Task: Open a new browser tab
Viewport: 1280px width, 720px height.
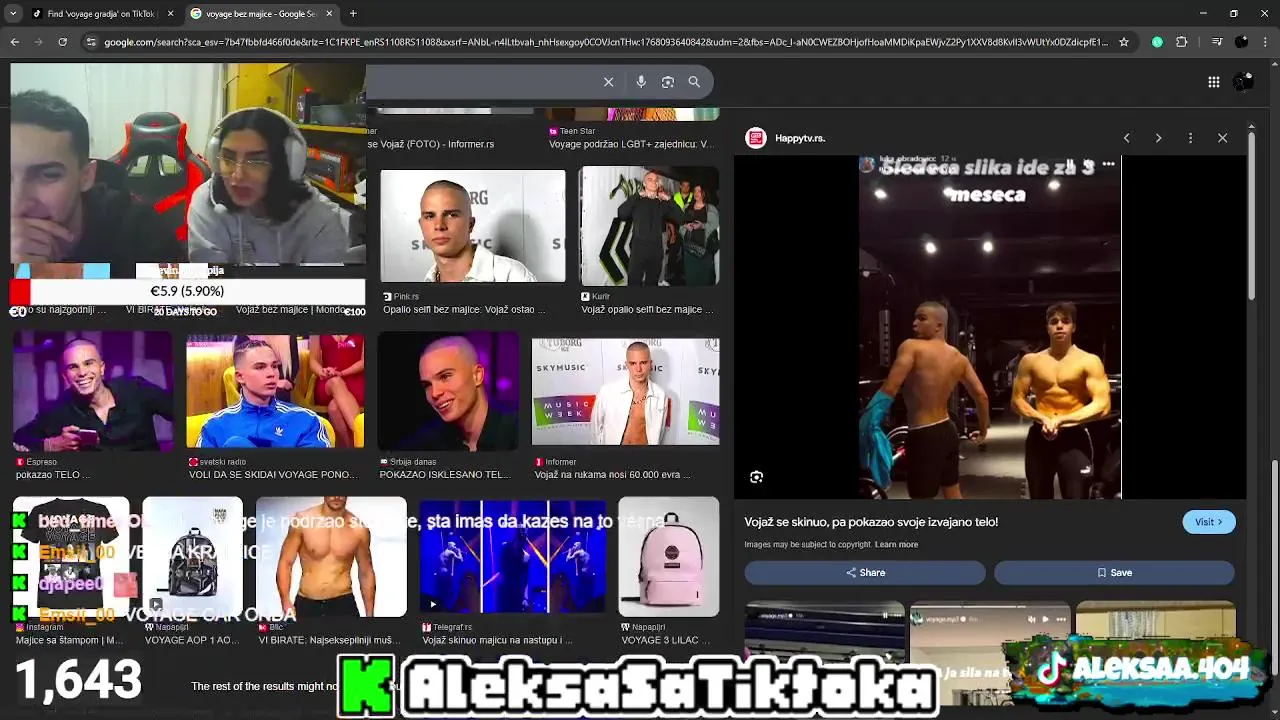Action: click(x=353, y=14)
